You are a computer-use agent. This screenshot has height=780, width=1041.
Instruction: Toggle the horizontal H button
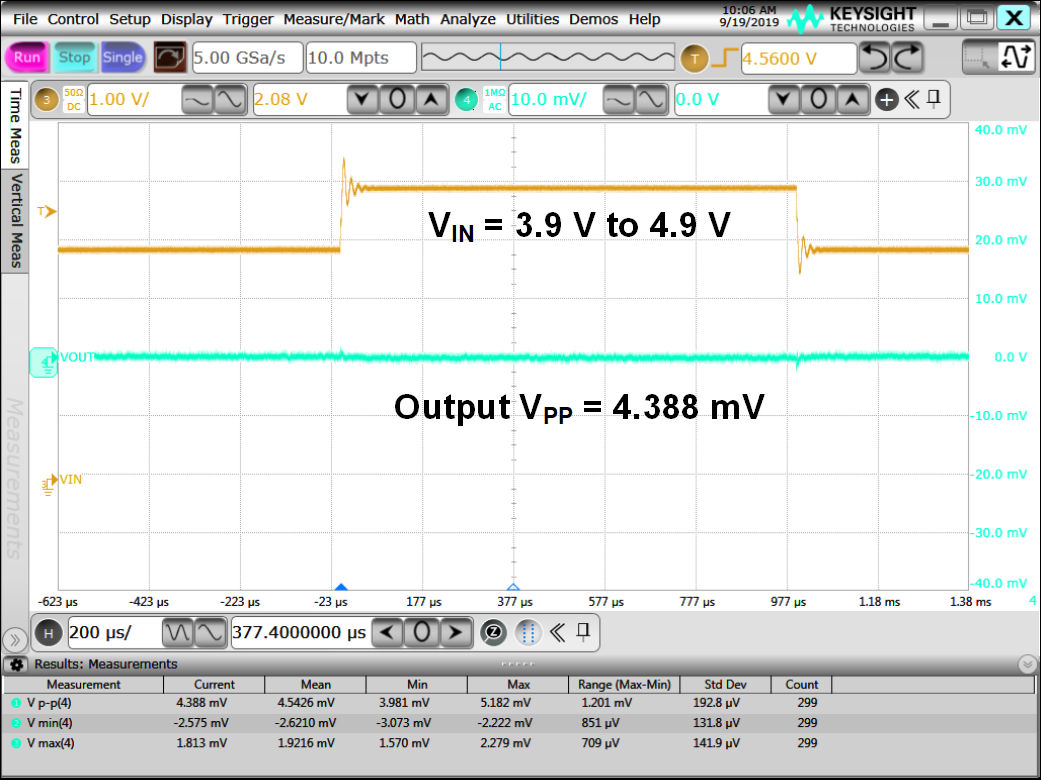click(x=47, y=632)
